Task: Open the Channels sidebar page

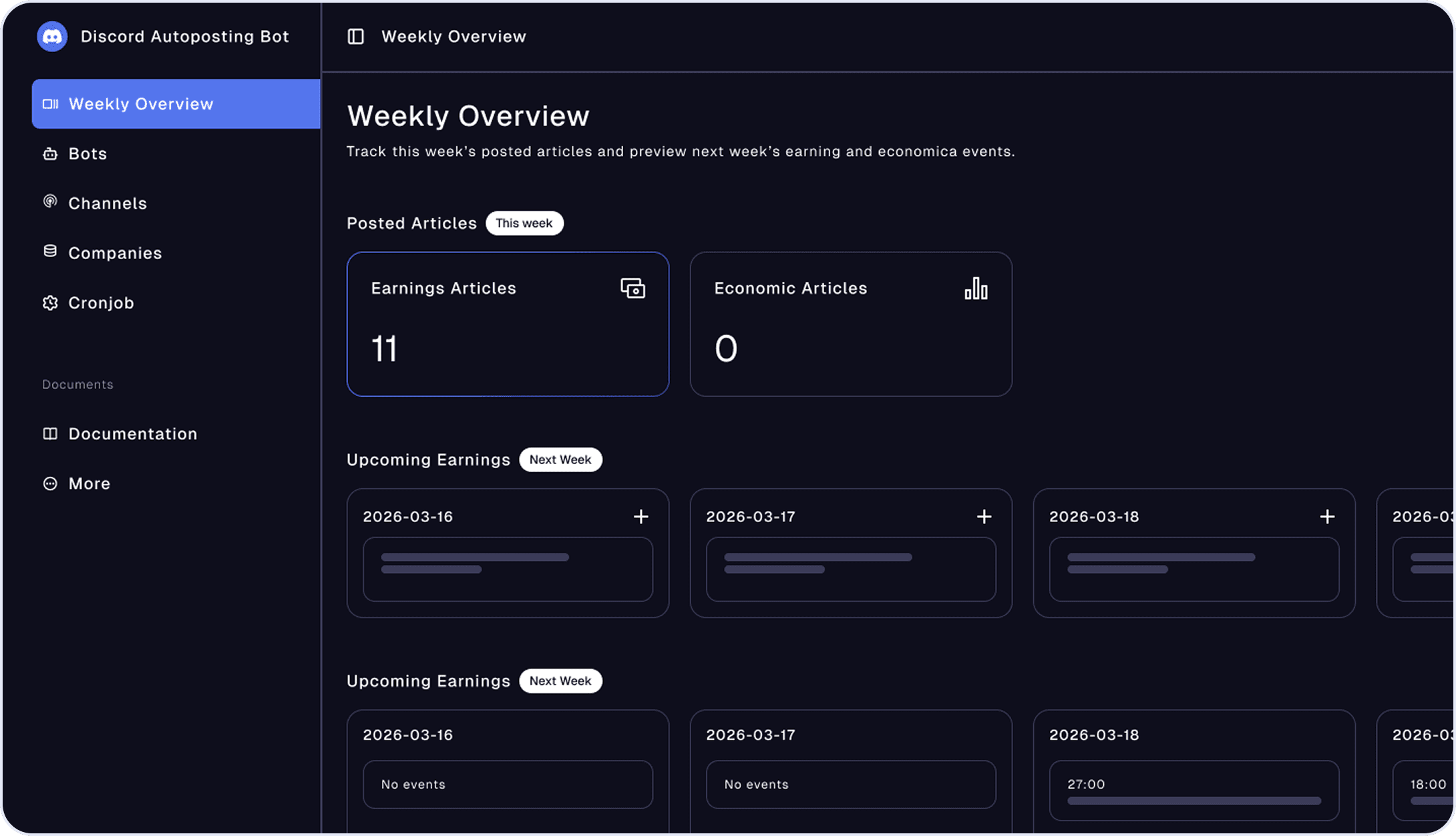Action: (107, 203)
